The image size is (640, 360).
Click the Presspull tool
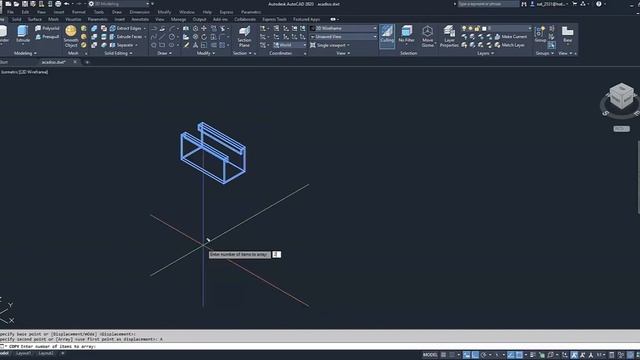pyautogui.click(x=47, y=37)
